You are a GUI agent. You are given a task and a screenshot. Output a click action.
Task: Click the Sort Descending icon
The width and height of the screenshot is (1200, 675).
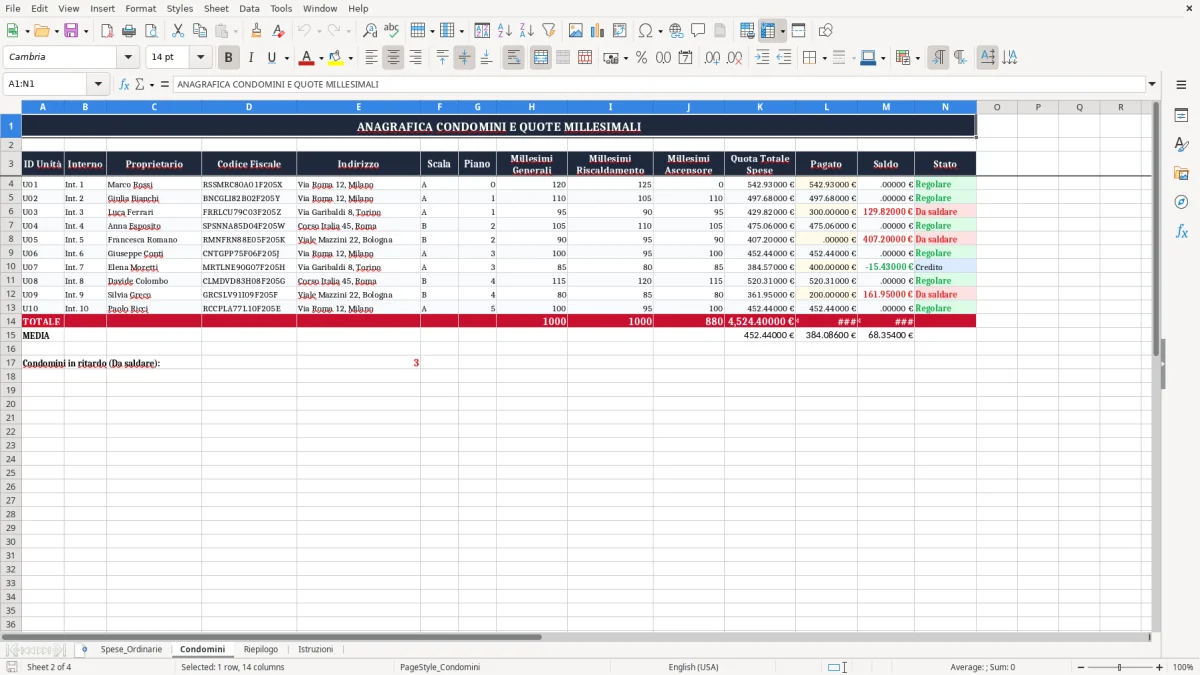[527, 31]
